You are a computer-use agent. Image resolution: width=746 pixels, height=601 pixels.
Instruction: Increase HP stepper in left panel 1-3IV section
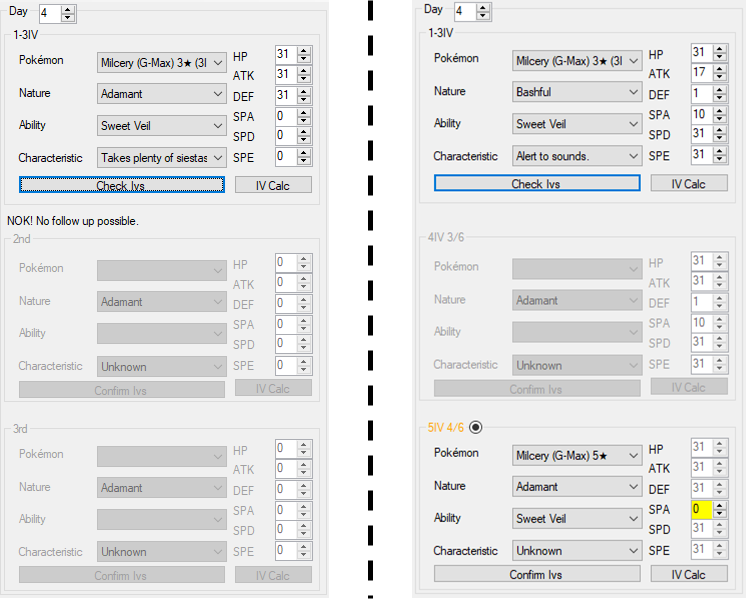304,49
